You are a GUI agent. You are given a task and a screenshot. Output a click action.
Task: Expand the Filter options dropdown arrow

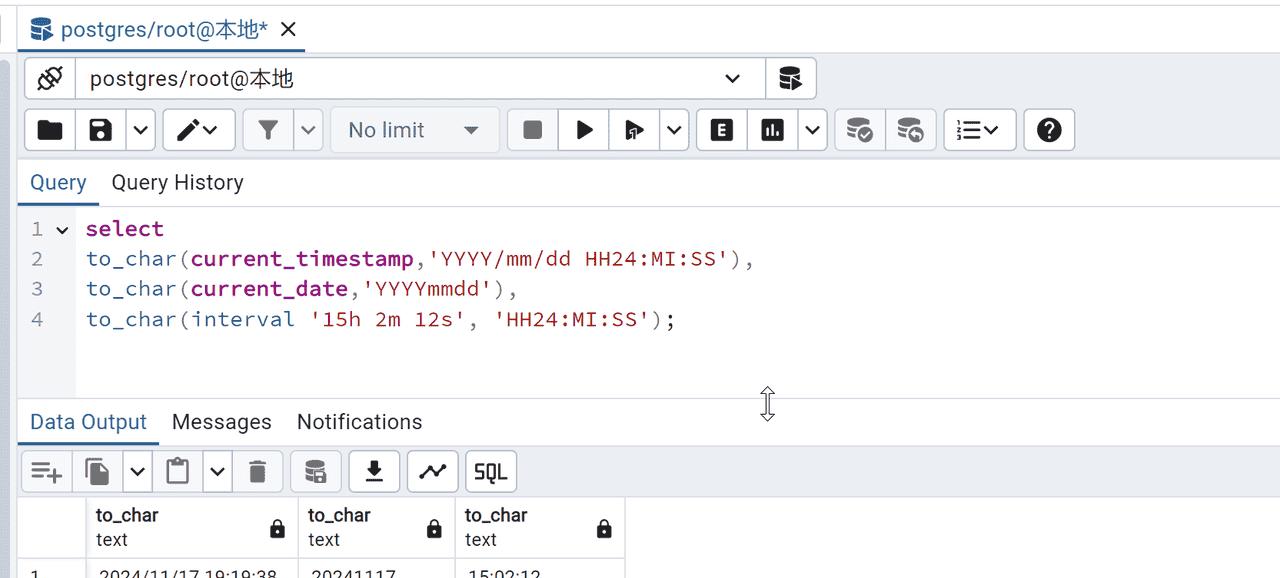click(x=308, y=130)
